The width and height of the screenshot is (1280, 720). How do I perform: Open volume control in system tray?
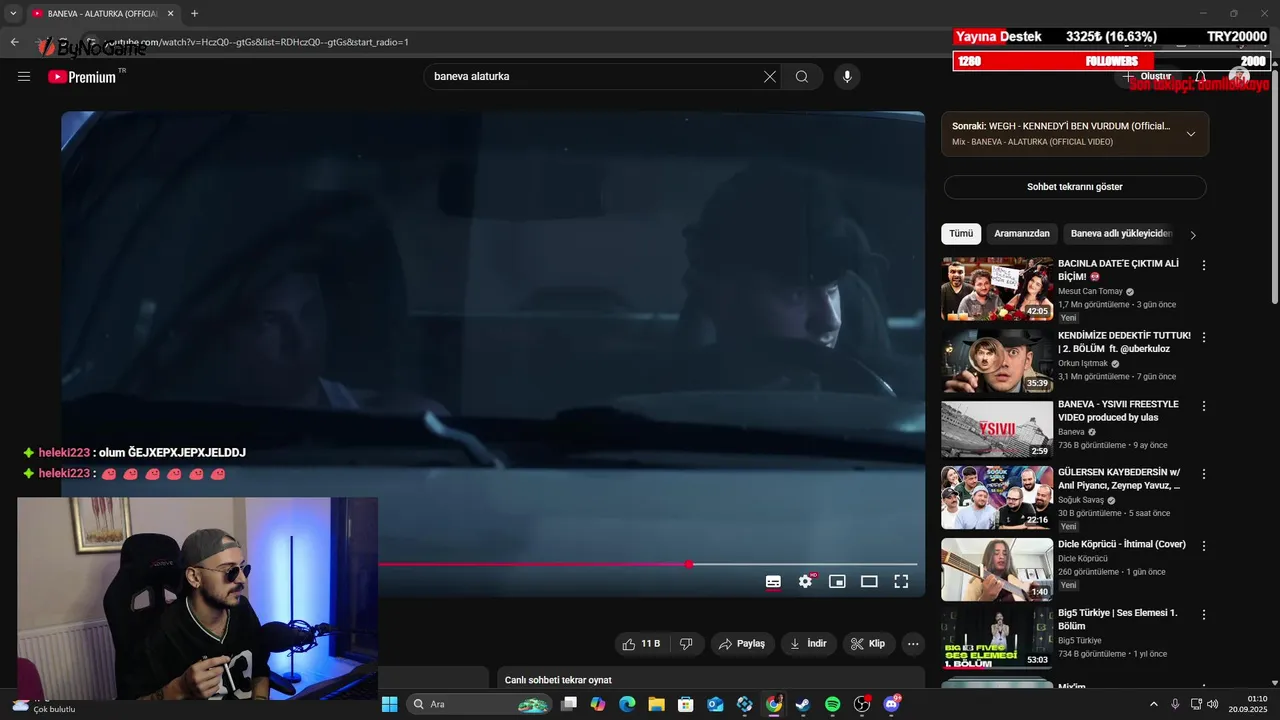click(1213, 704)
